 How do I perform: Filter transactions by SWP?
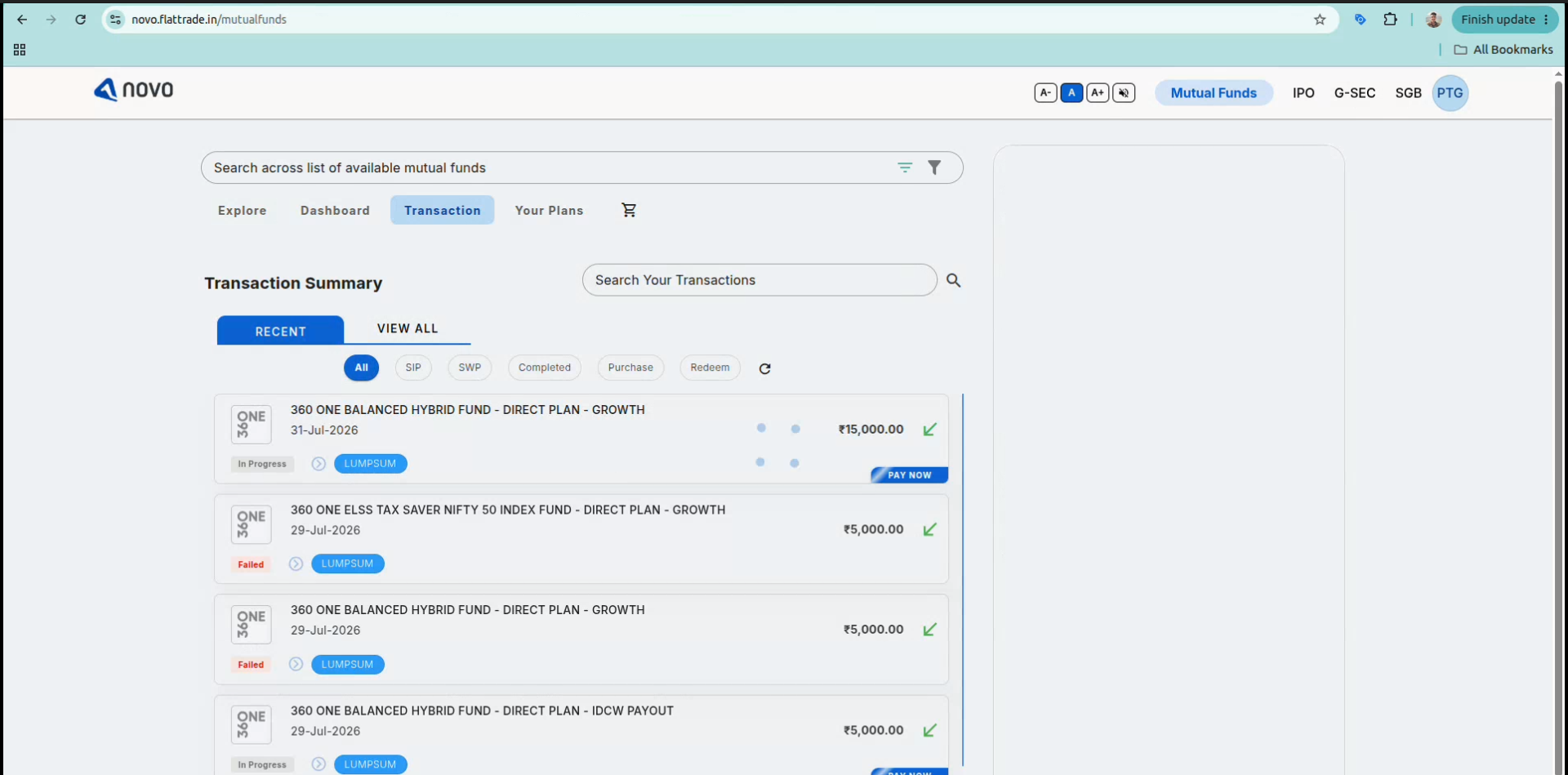pos(470,367)
